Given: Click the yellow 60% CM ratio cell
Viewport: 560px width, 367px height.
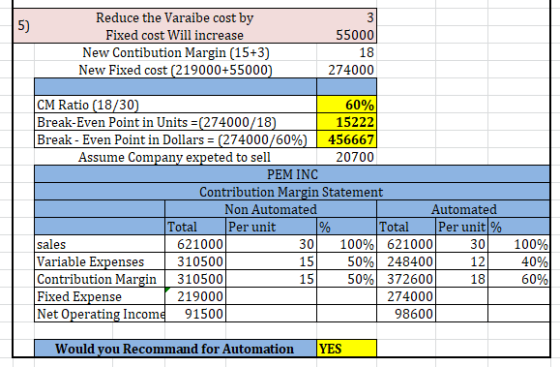Looking at the screenshot, I should point(346,105).
